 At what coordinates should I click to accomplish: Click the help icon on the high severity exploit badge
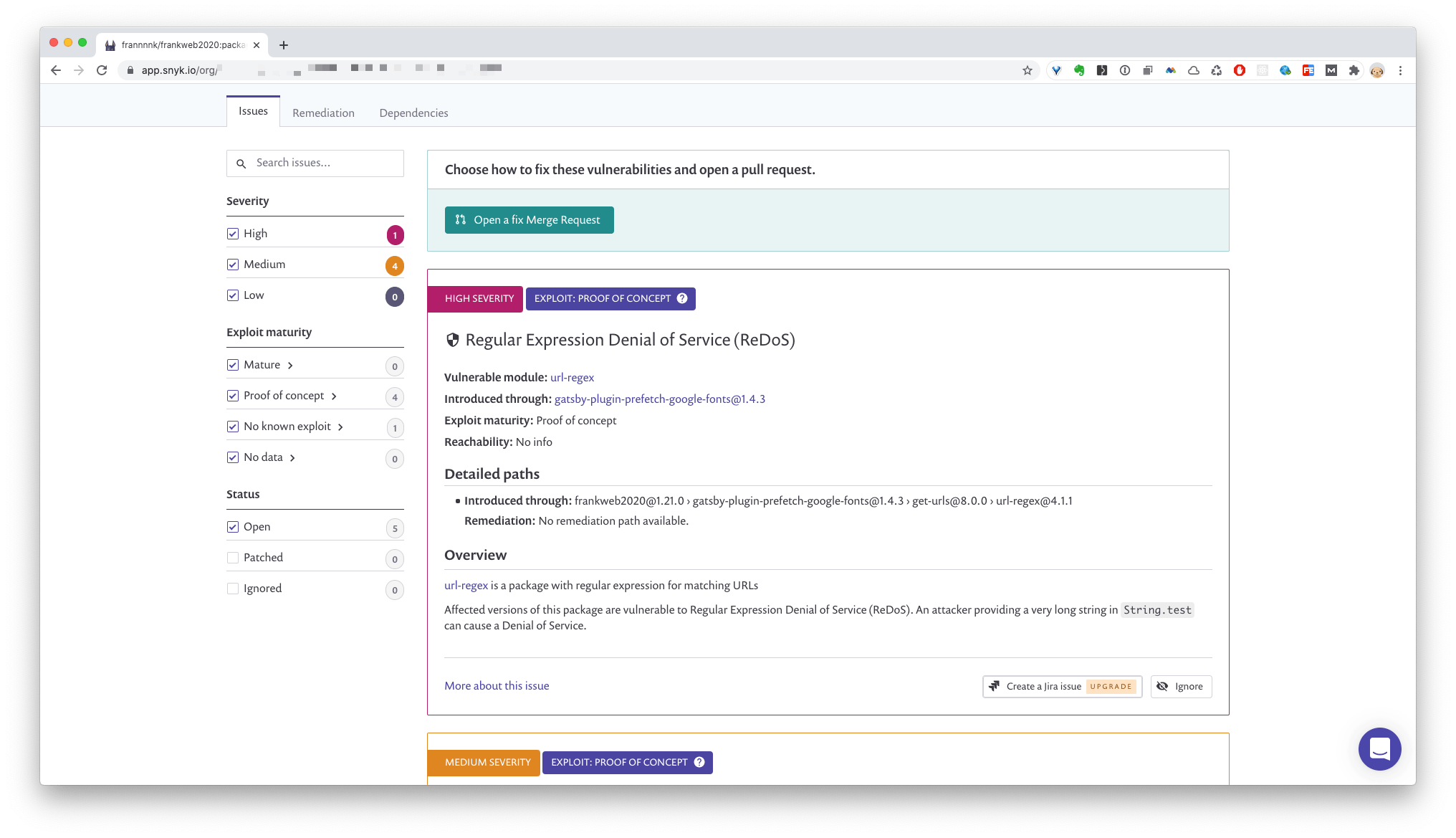(x=682, y=298)
